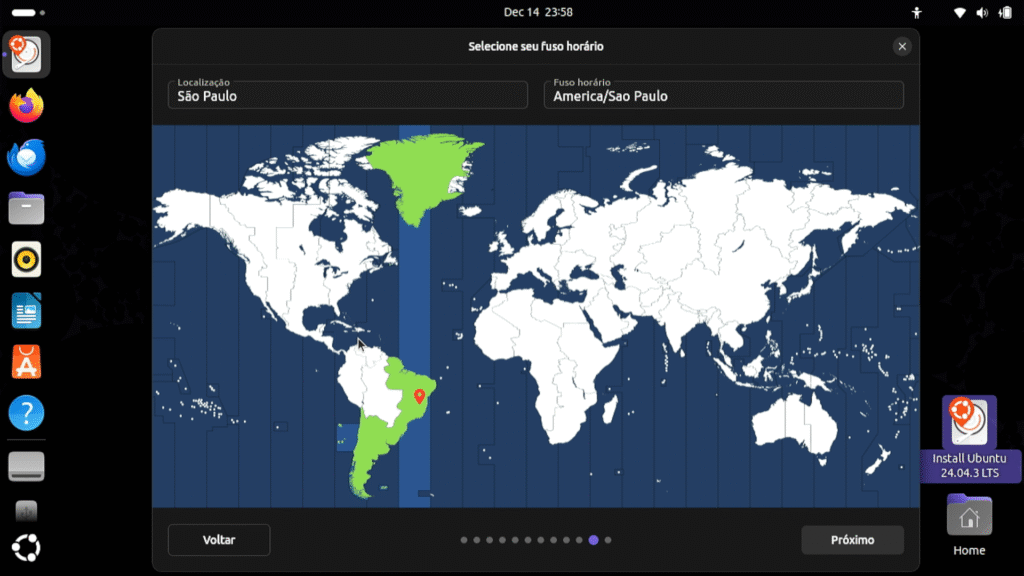Open Firefox from the dock
The image size is (1024, 576).
point(27,105)
